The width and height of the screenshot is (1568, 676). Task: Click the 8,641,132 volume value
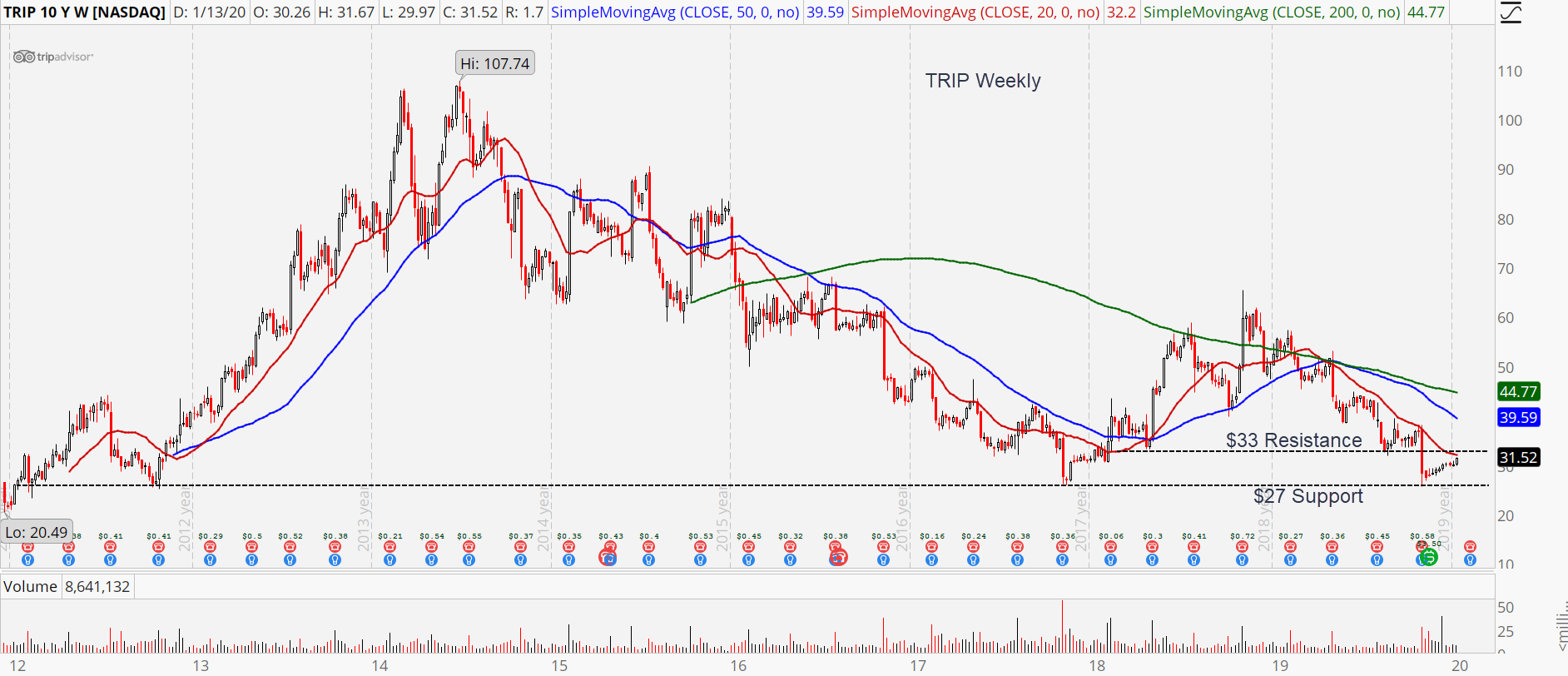(97, 587)
